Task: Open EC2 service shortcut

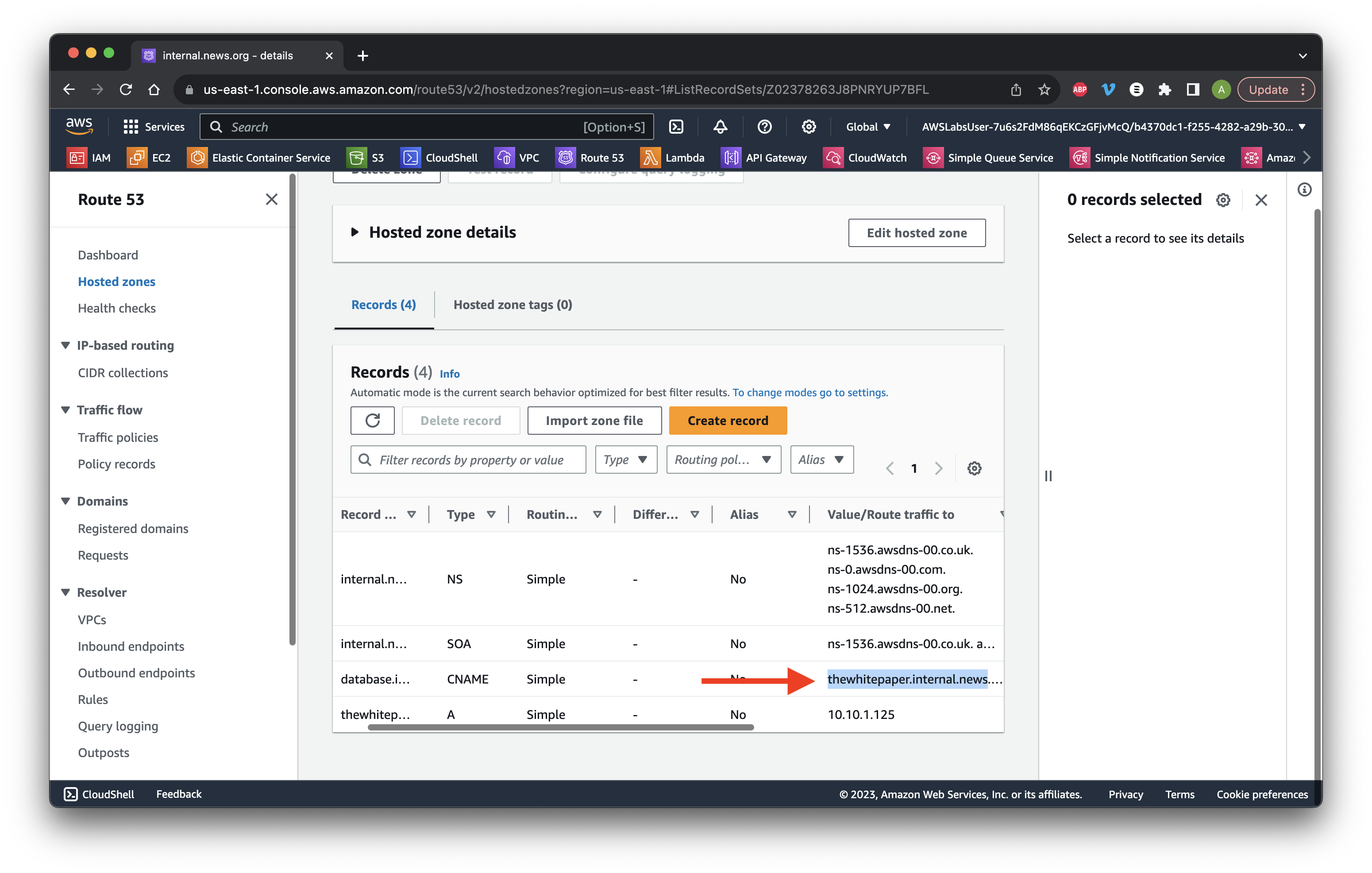Action: pos(149,158)
